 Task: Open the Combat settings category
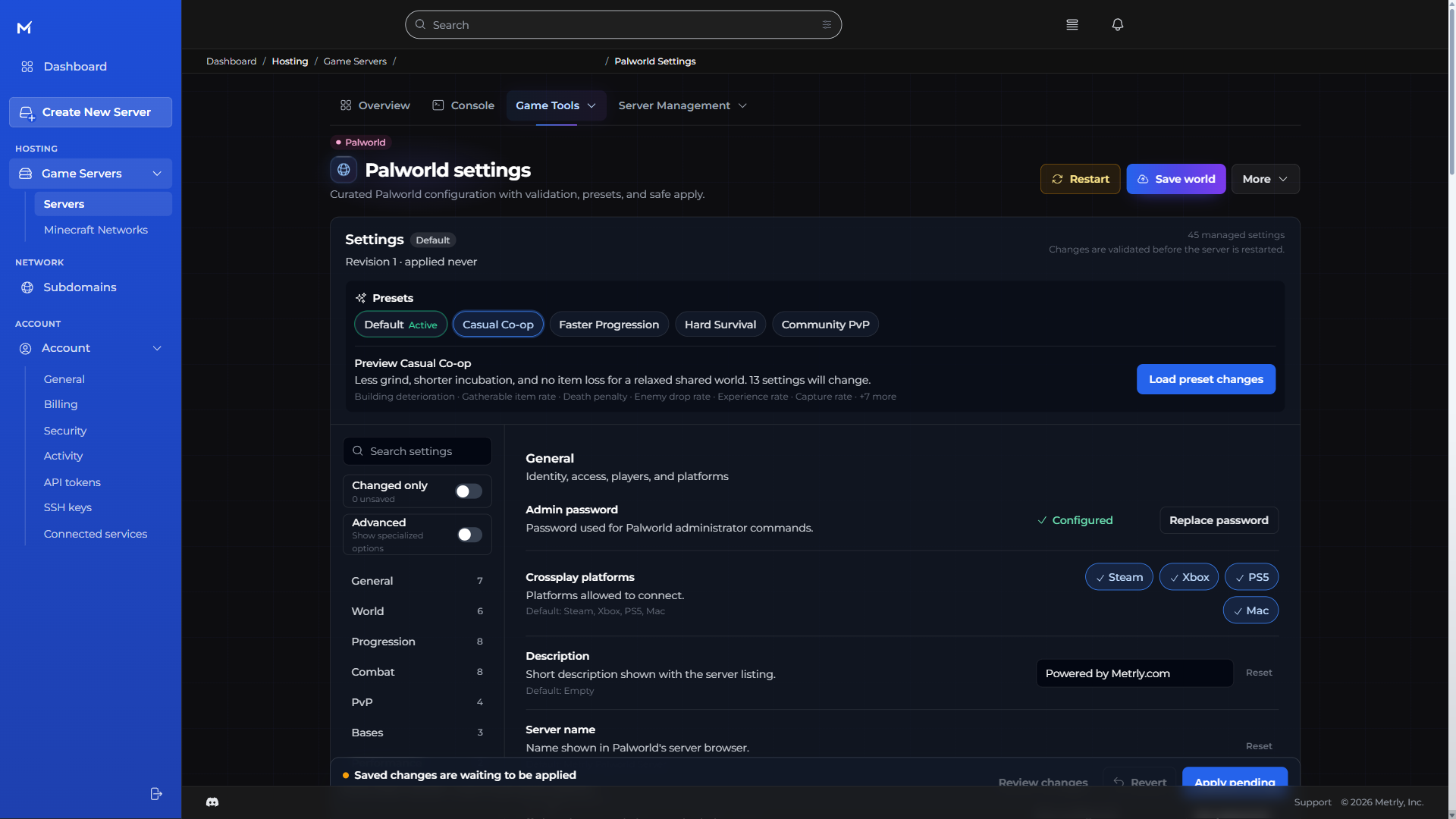(x=417, y=672)
